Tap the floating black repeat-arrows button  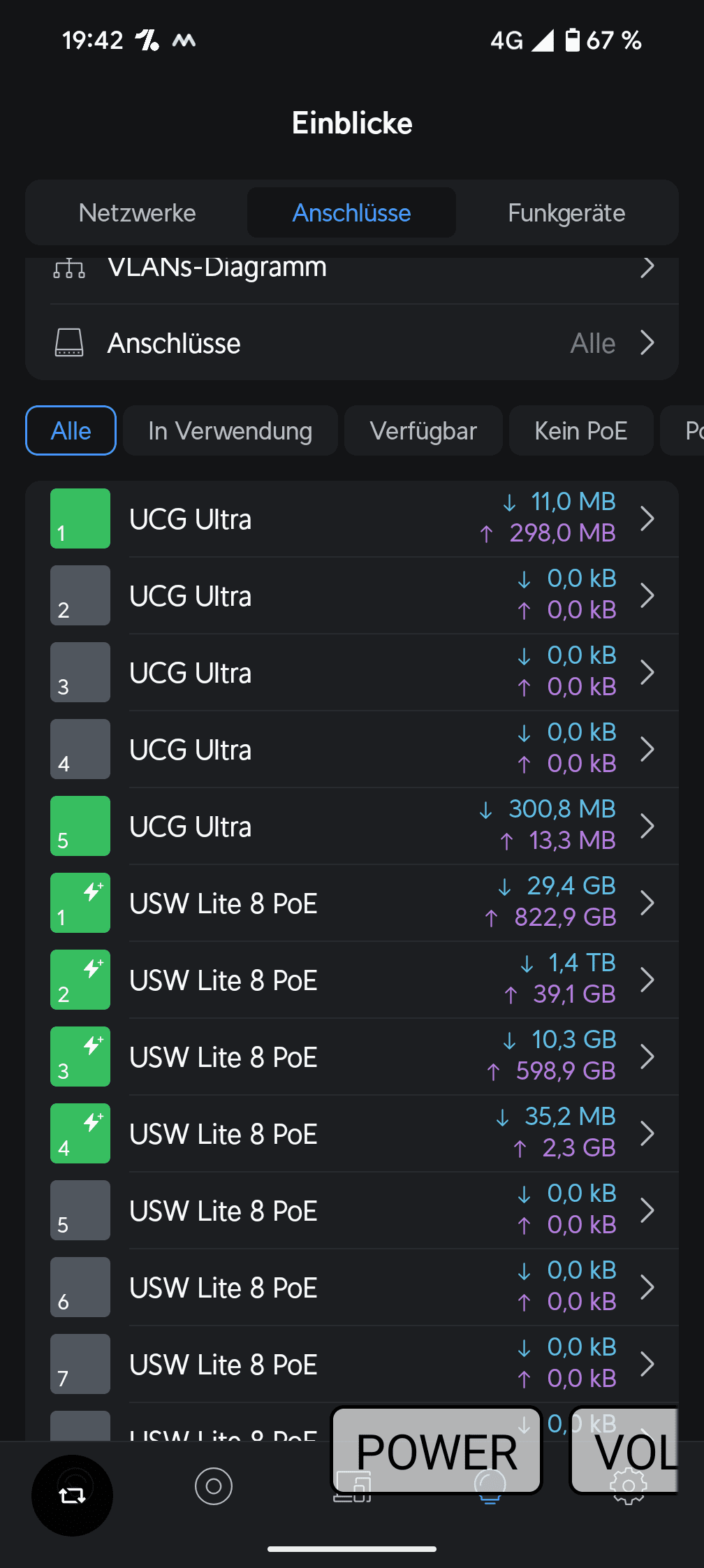click(x=72, y=1495)
